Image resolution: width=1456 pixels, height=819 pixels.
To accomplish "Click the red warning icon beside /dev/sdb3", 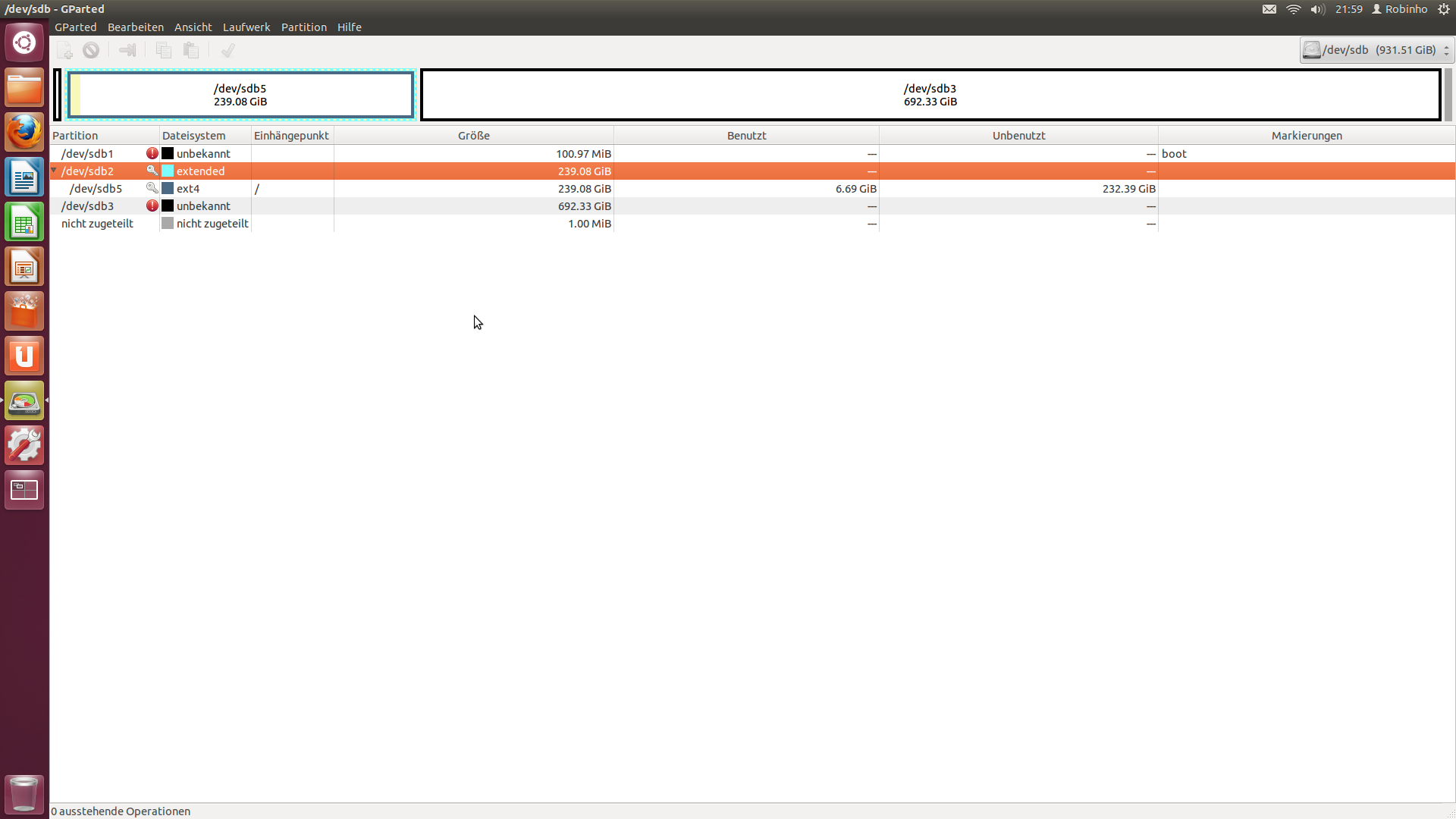I will coord(152,206).
